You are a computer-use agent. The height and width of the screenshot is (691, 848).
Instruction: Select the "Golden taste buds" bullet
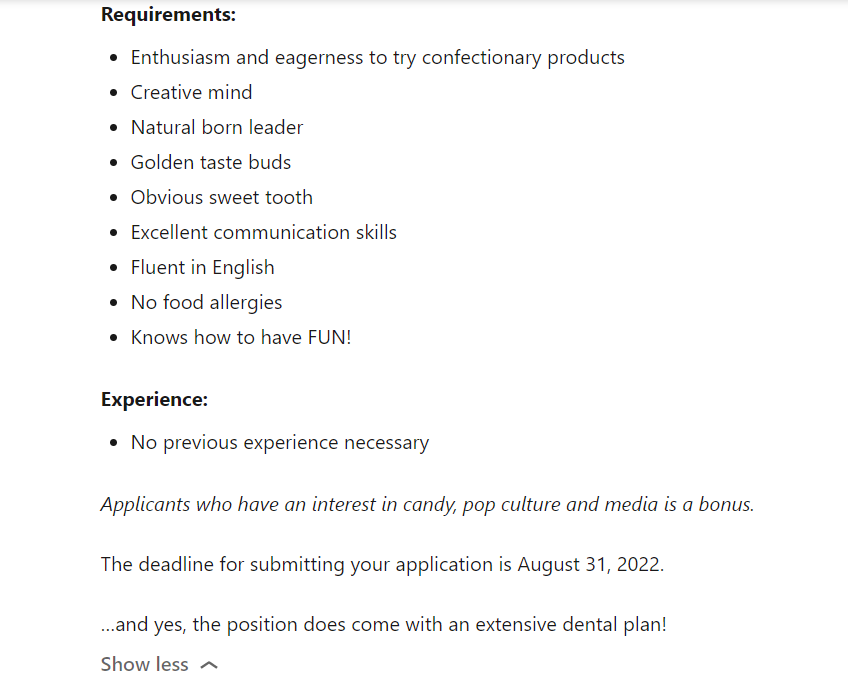coord(210,163)
